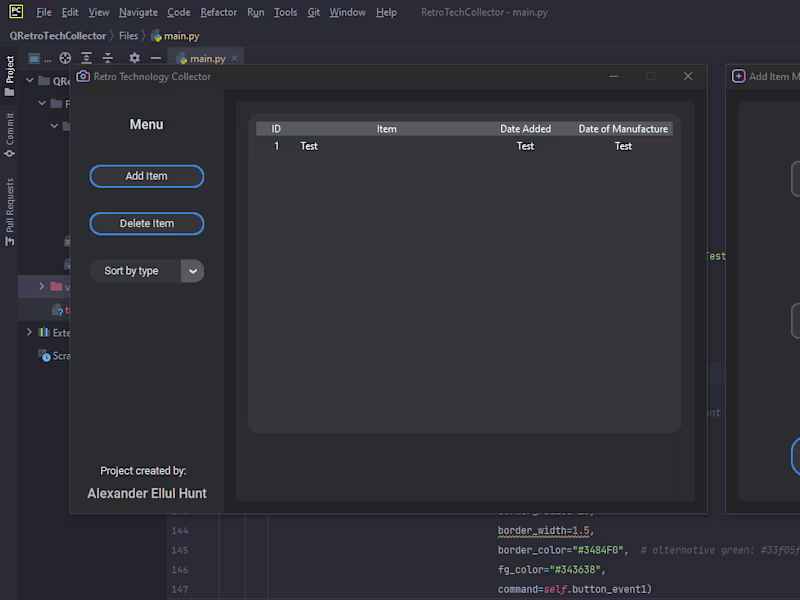Hide the Project panel with minus icon
This screenshot has width=800, height=600.
click(x=155, y=58)
